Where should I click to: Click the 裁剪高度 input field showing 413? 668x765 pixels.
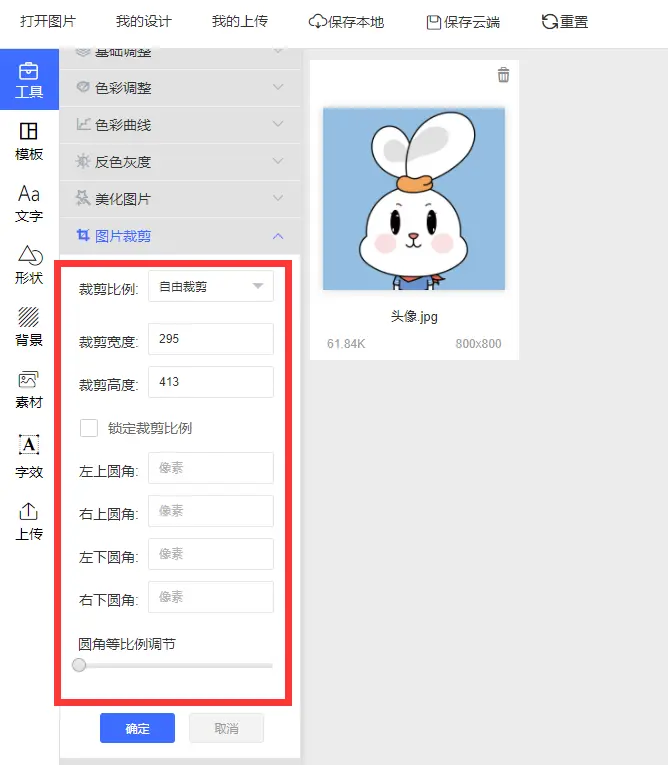click(211, 382)
